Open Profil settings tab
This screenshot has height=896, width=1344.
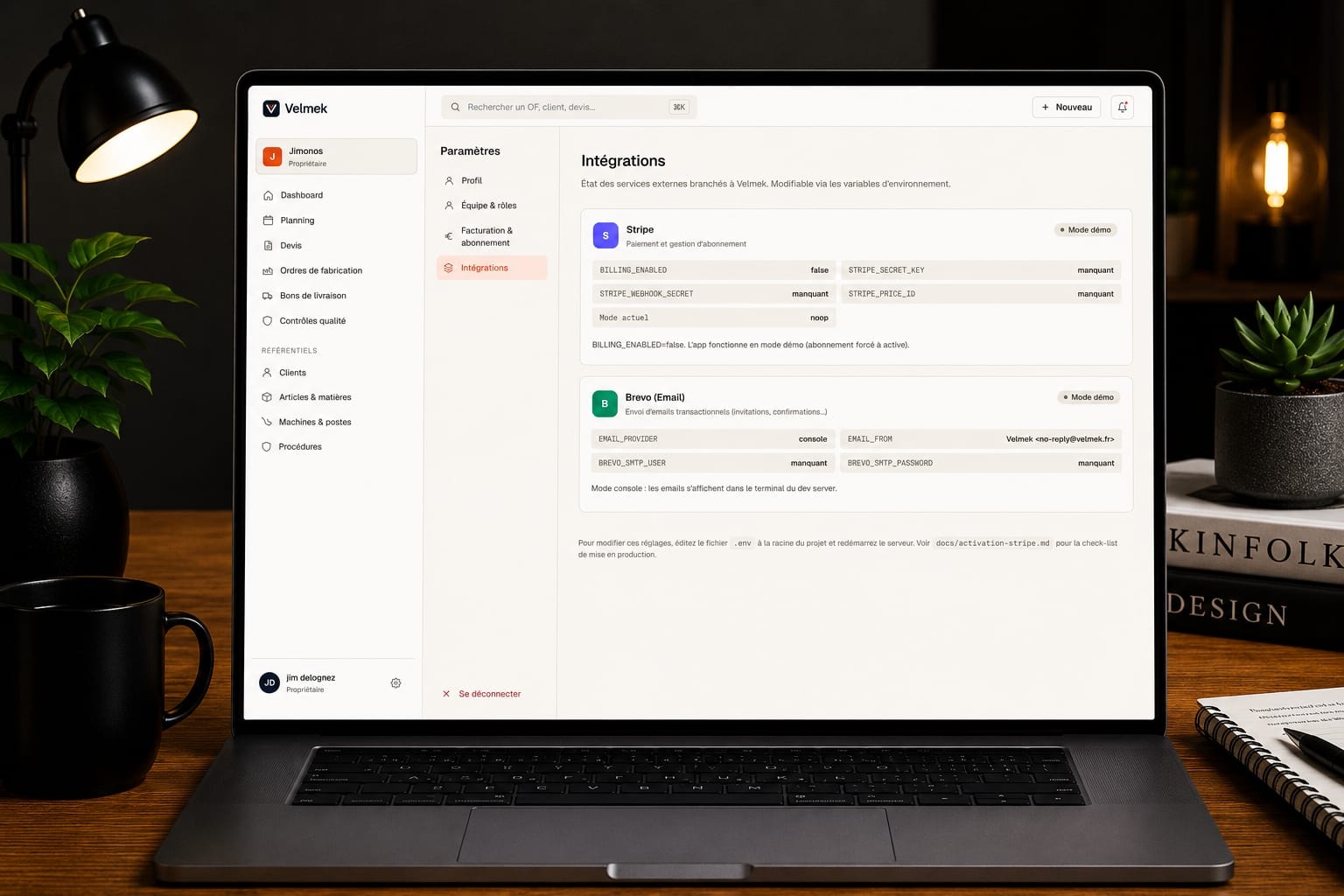tap(492, 181)
